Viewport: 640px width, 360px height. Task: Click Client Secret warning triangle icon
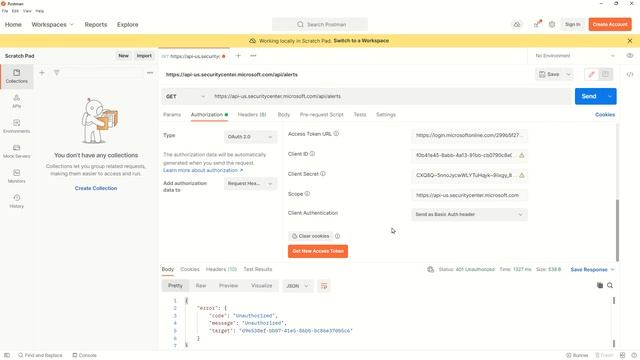[522, 176]
